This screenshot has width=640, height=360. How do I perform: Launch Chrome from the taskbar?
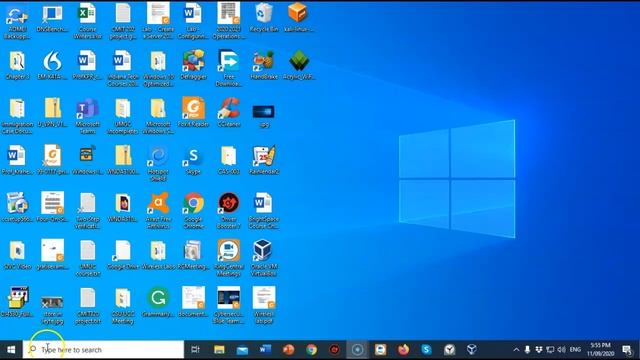click(311, 350)
